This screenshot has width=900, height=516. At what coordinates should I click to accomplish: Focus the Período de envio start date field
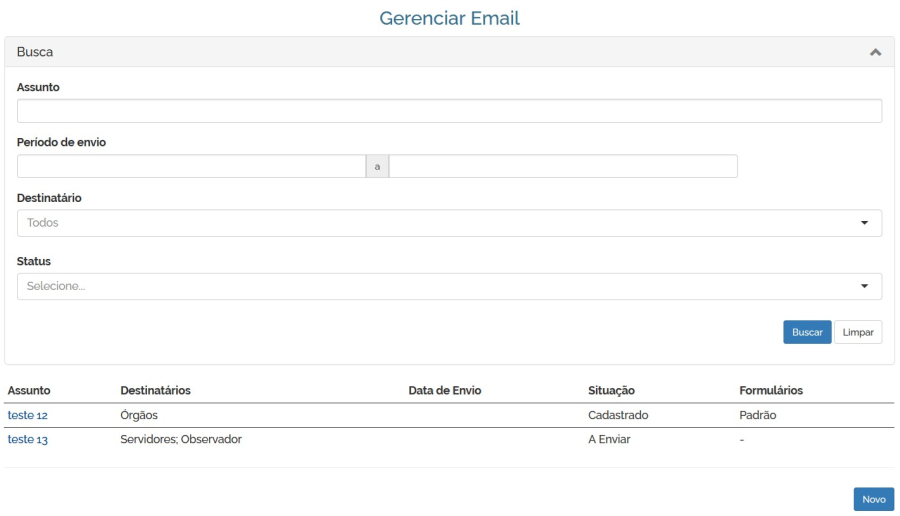coord(191,166)
